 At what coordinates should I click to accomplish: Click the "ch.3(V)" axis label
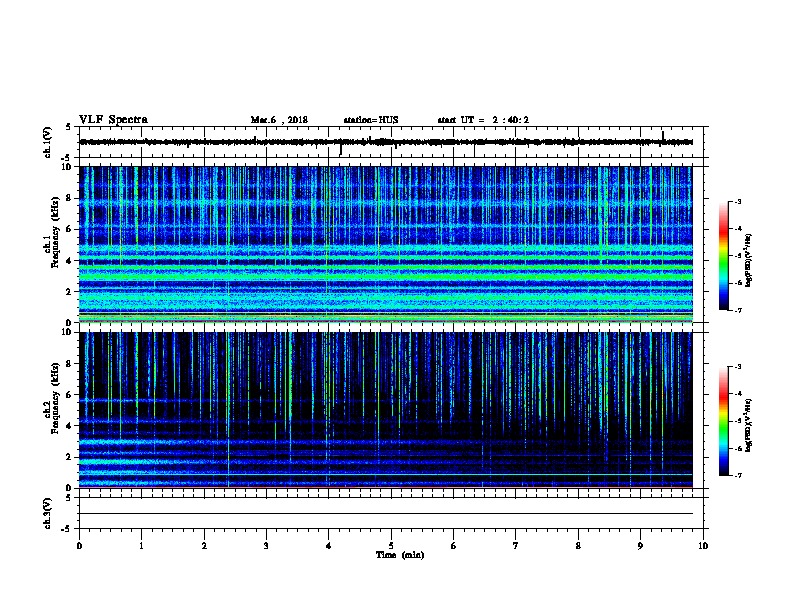pyautogui.click(x=48, y=513)
